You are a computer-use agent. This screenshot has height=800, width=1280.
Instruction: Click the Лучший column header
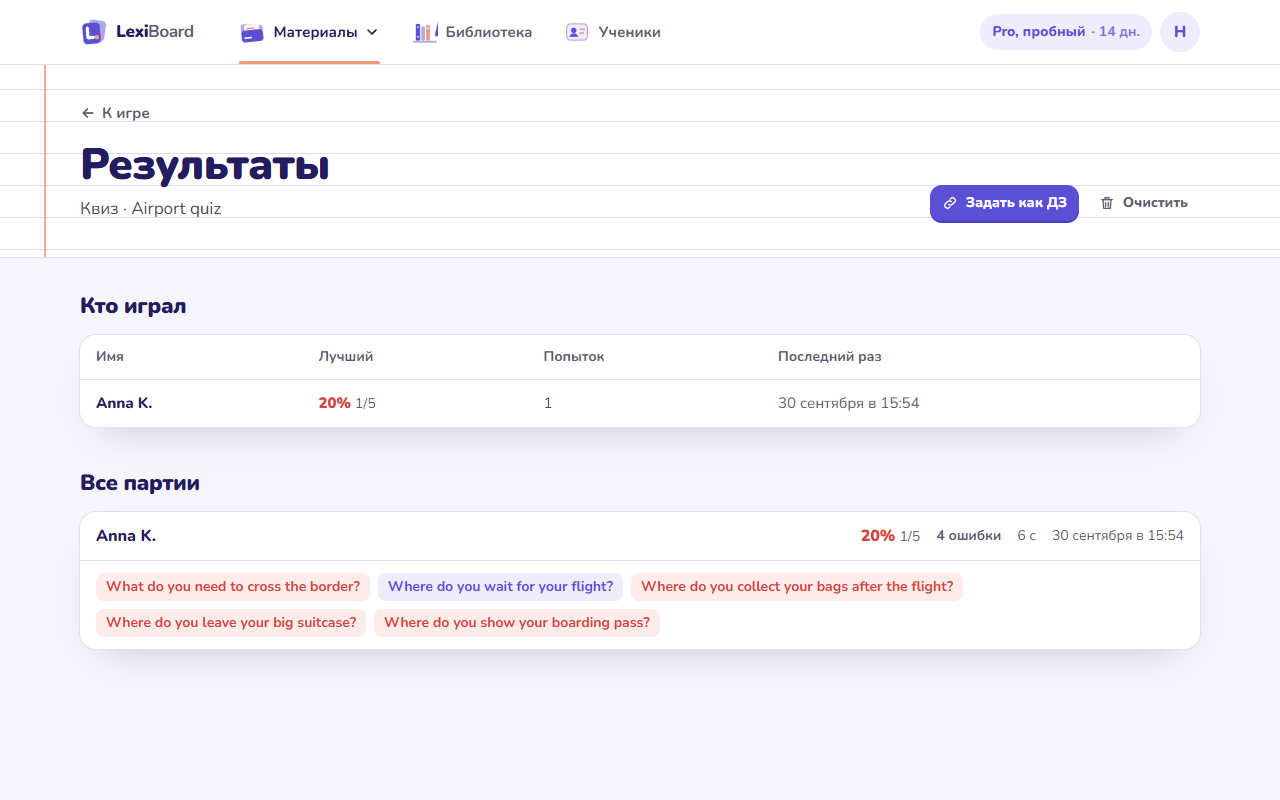[346, 357]
